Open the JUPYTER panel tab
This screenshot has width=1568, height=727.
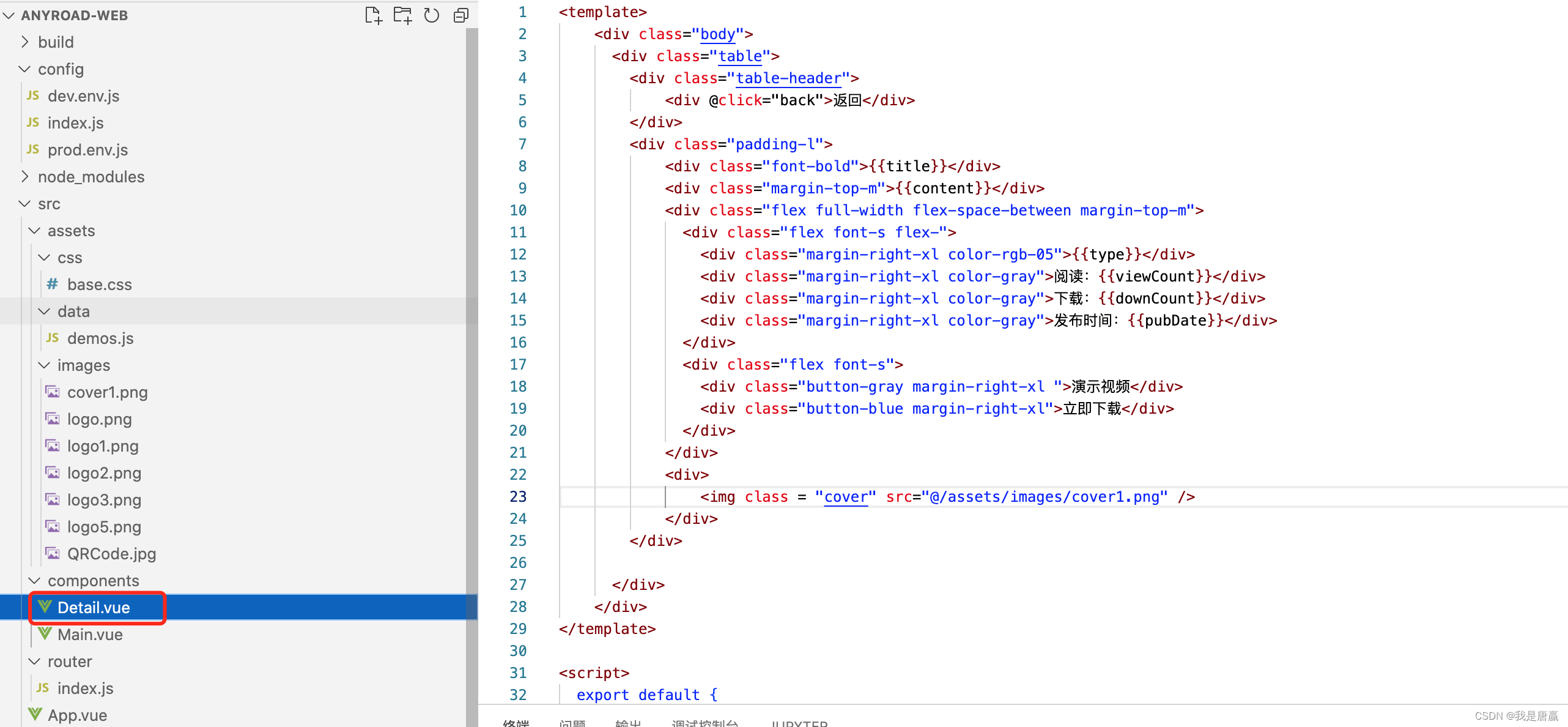coord(799,723)
